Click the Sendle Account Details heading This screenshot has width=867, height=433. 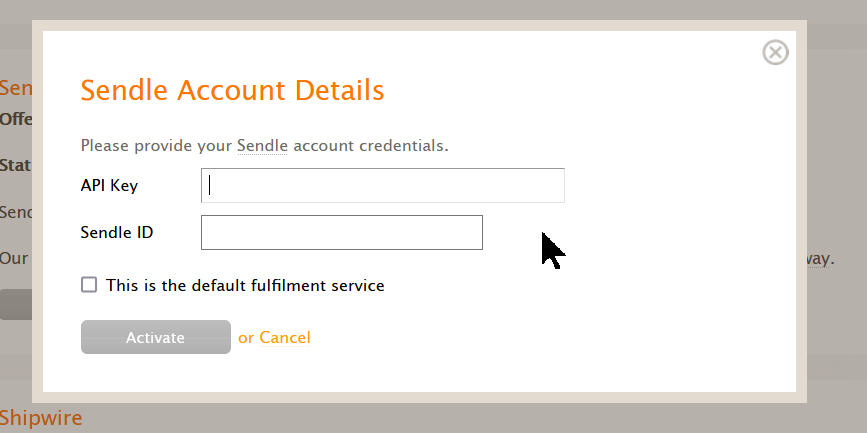click(x=232, y=90)
